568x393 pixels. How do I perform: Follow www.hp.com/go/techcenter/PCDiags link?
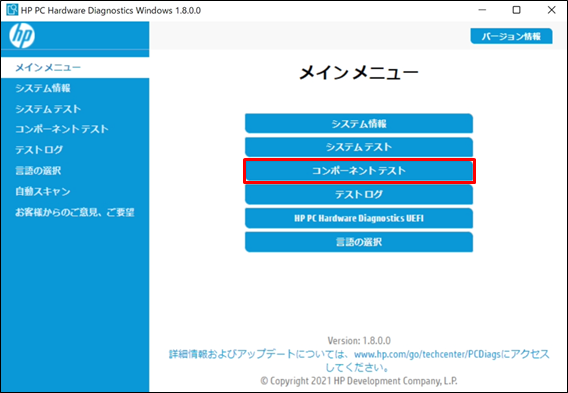click(428, 354)
